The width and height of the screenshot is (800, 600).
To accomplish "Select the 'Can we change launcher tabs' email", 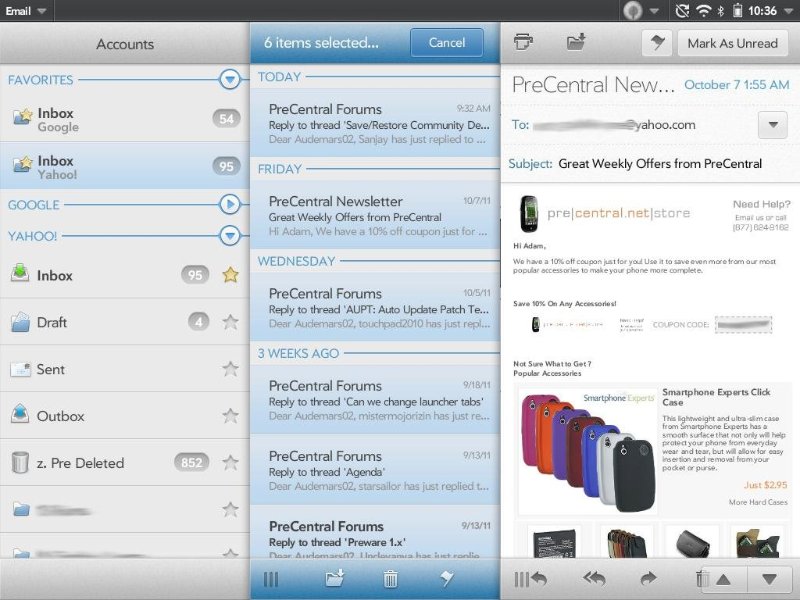I will coord(375,400).
